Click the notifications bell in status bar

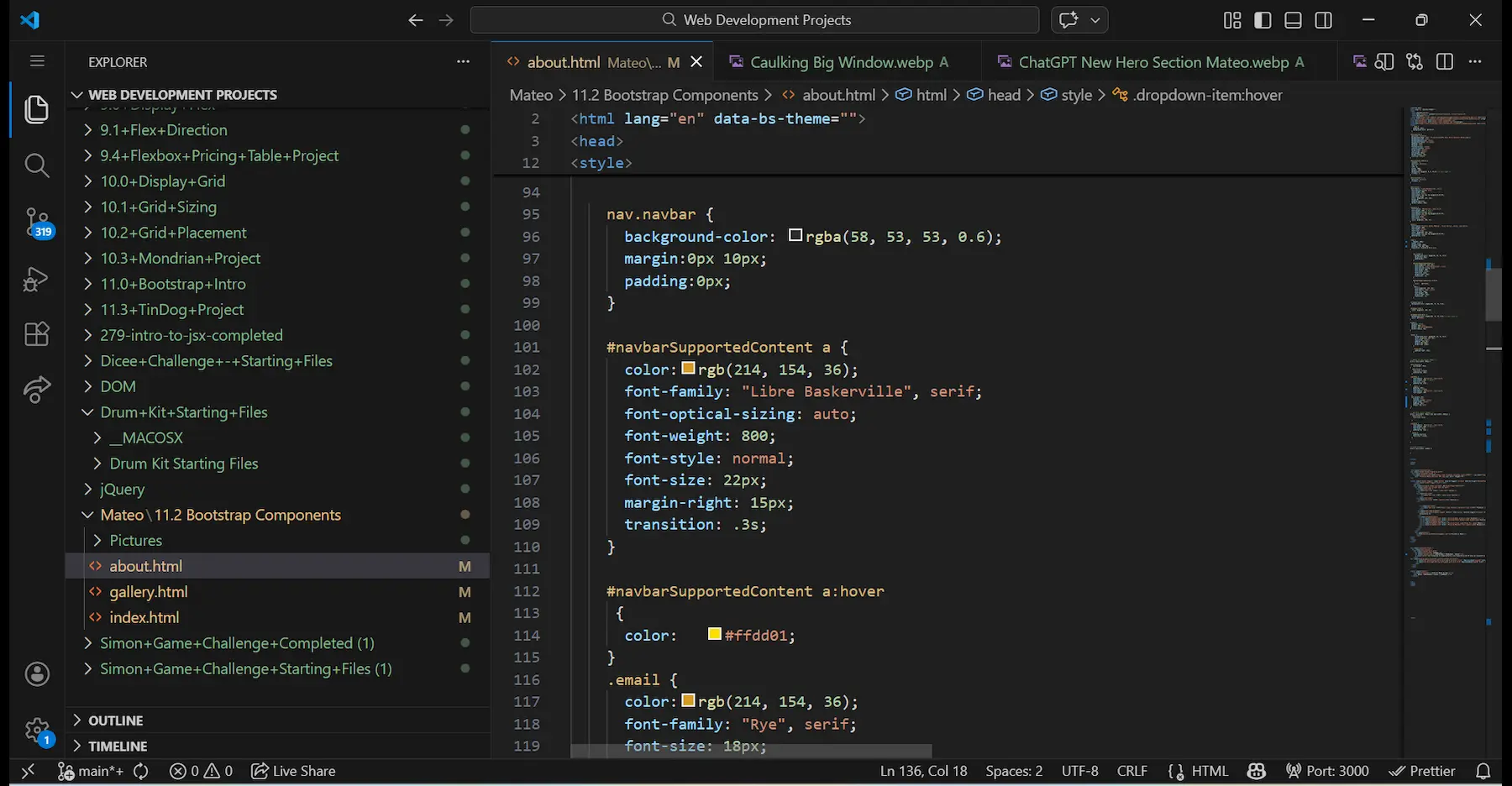(1485, 770)
